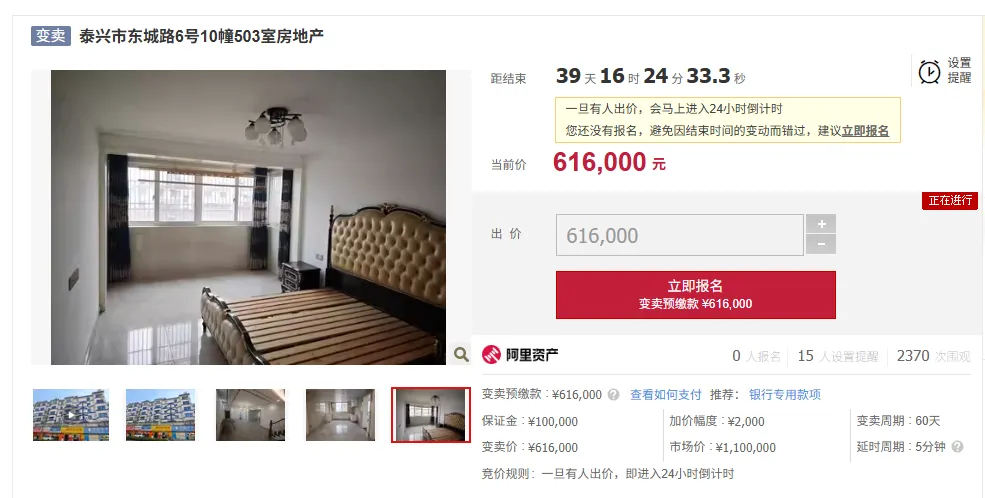
Task: Select the third thumbnail with staircase room
Action: tap(251, 415)
